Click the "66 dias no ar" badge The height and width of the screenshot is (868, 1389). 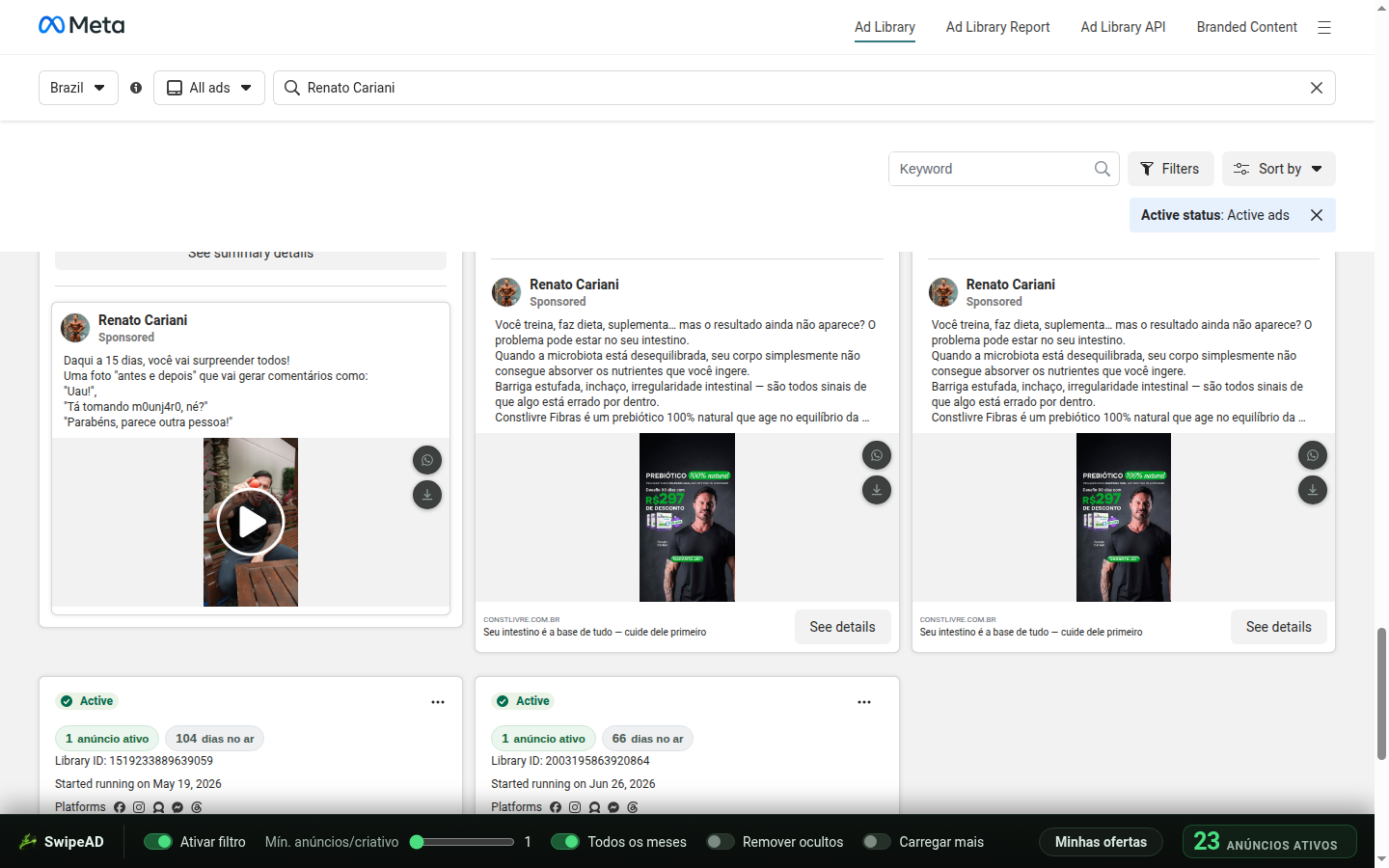(x=648, y=739)
